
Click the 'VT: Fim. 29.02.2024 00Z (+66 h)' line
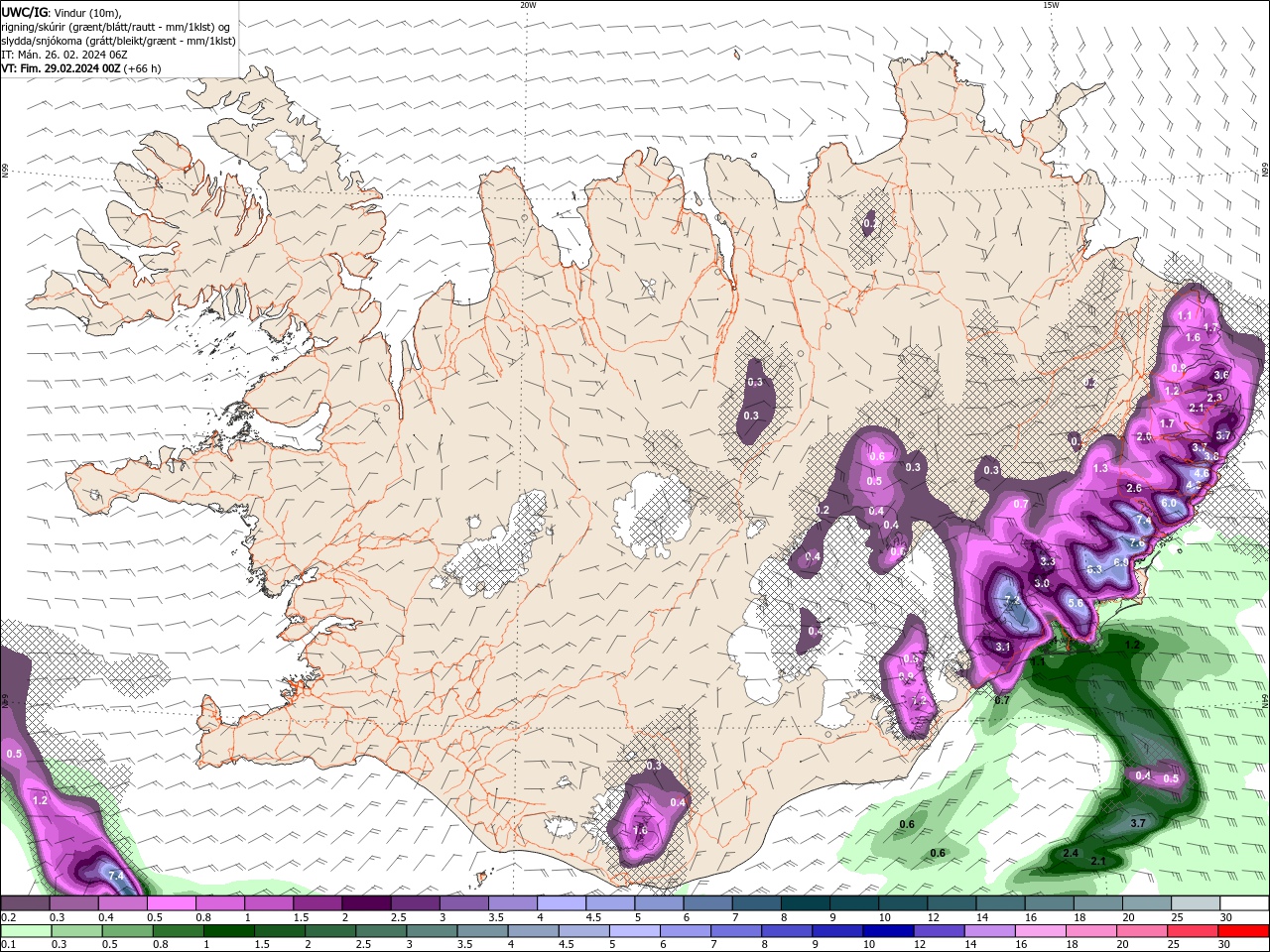81,68
